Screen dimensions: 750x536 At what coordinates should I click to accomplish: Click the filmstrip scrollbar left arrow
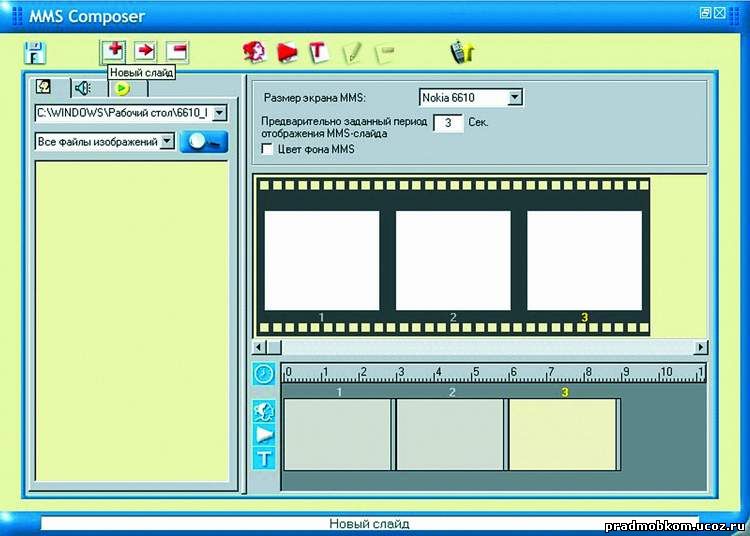click(x=259, y=347)
